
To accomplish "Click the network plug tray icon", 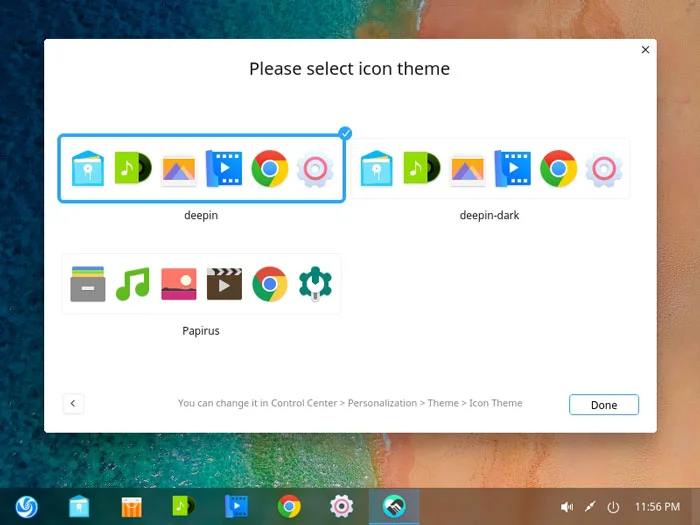I will coord(590,507).
